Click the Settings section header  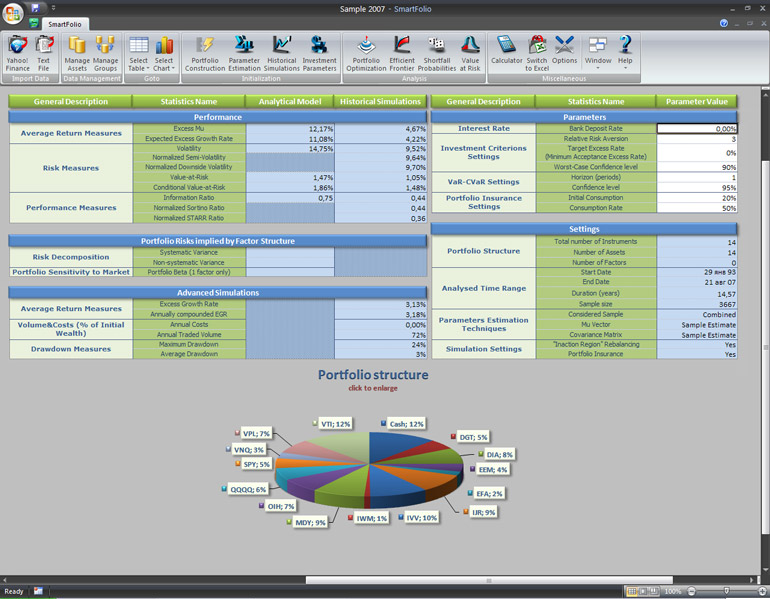coord(584,229)
